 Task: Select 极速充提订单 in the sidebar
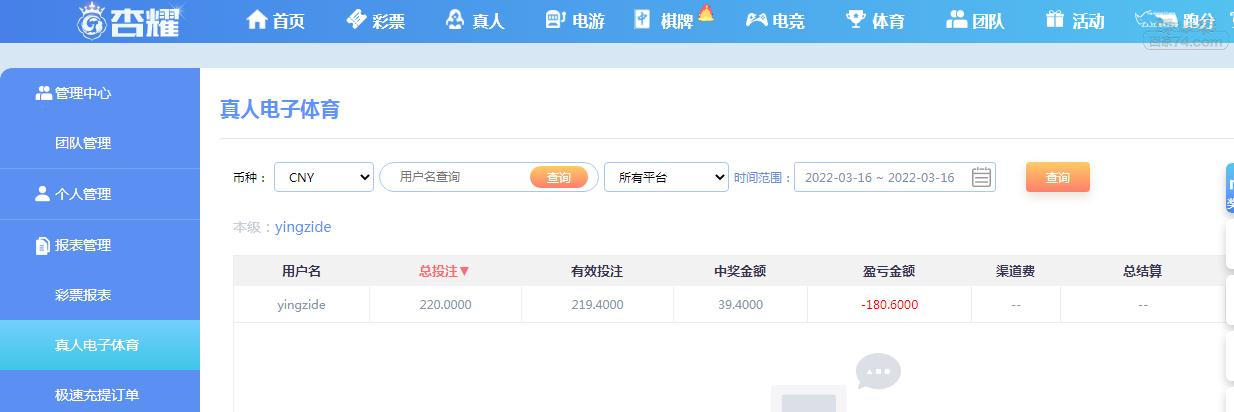97,395
